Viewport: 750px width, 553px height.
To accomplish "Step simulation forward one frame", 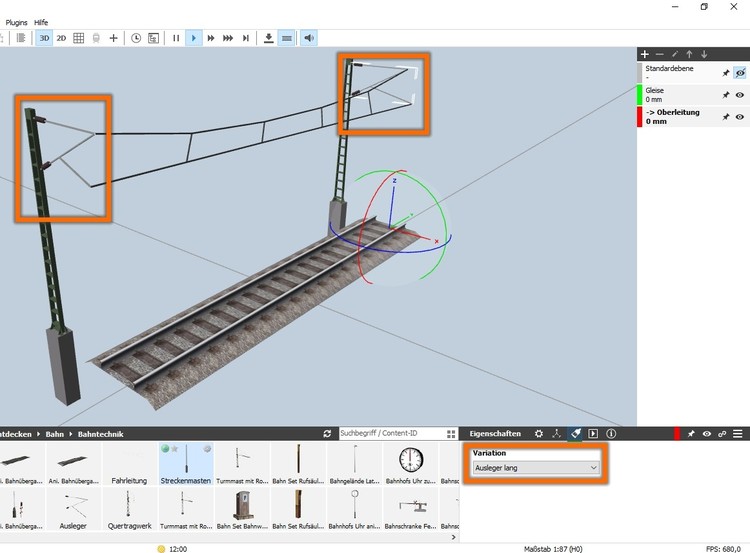I will [x=246, y=38].
